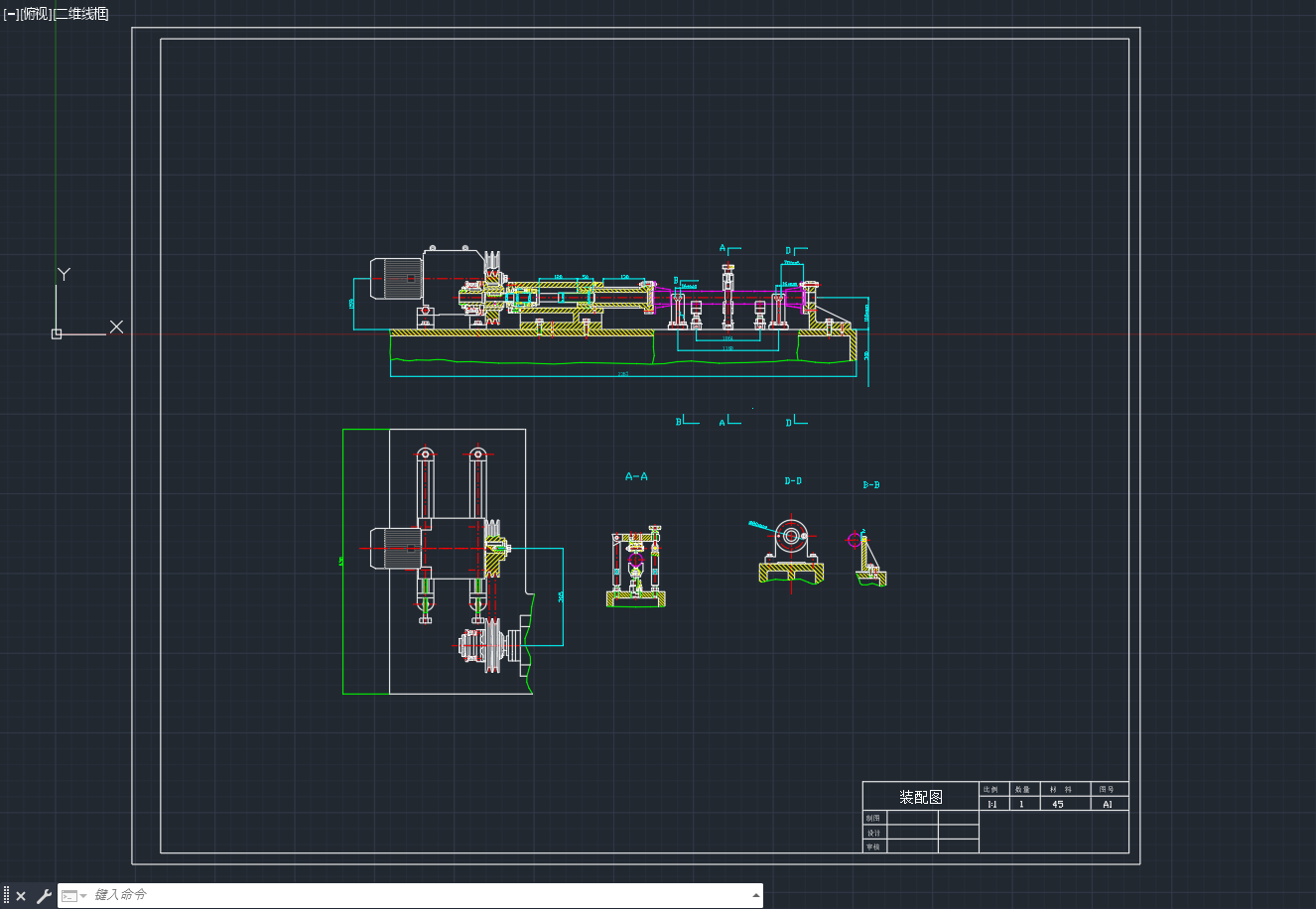
Task: Open the [-] viewport controls menu
Action: [x=11, y=14]
